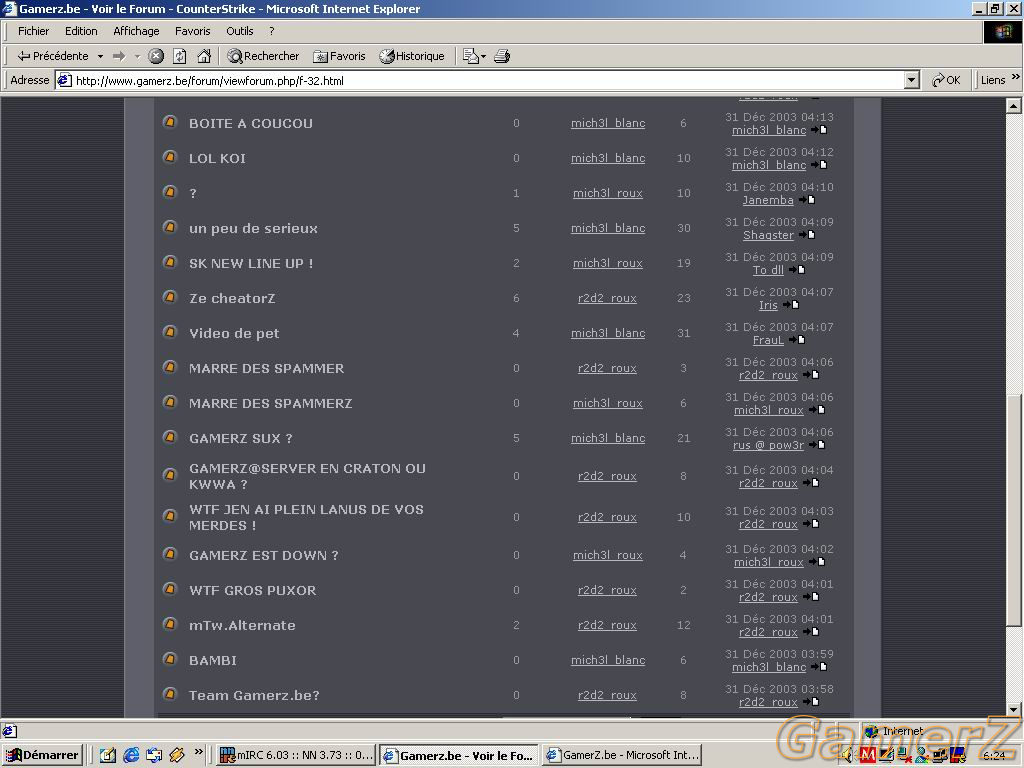
Task: Open the topic Video de pet
Action: [x=234, y=334]
